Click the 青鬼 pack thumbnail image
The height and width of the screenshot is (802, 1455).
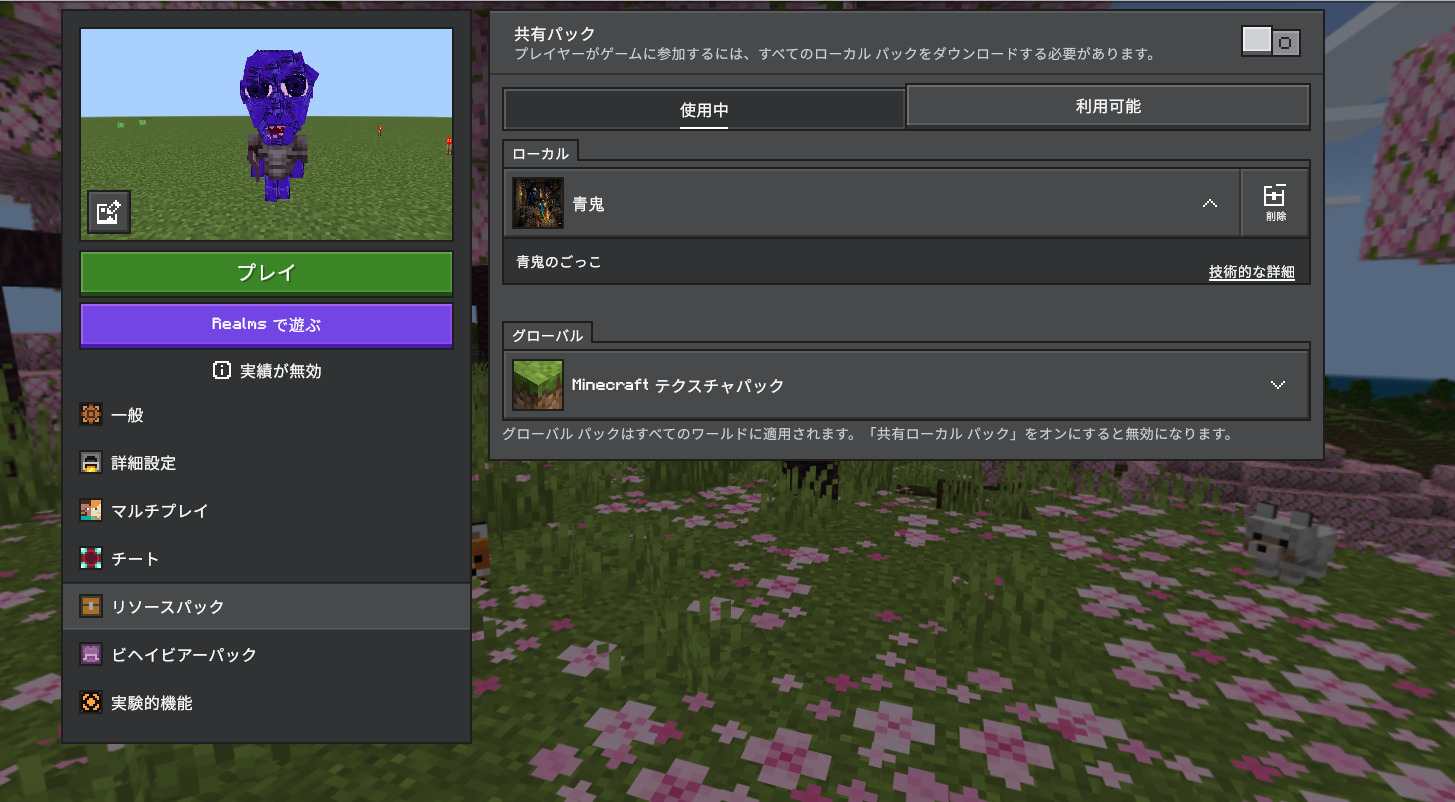point(538,203)
